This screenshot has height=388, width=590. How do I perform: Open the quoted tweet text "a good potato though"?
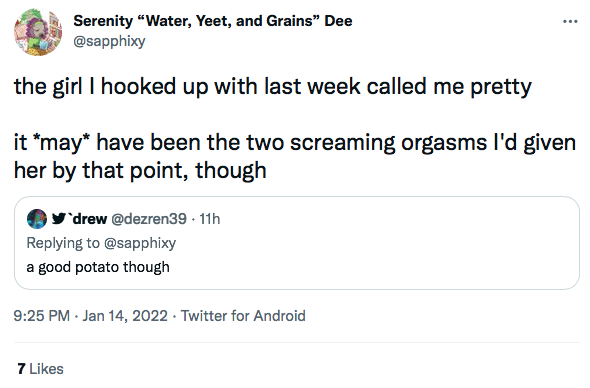click(98, 267)
